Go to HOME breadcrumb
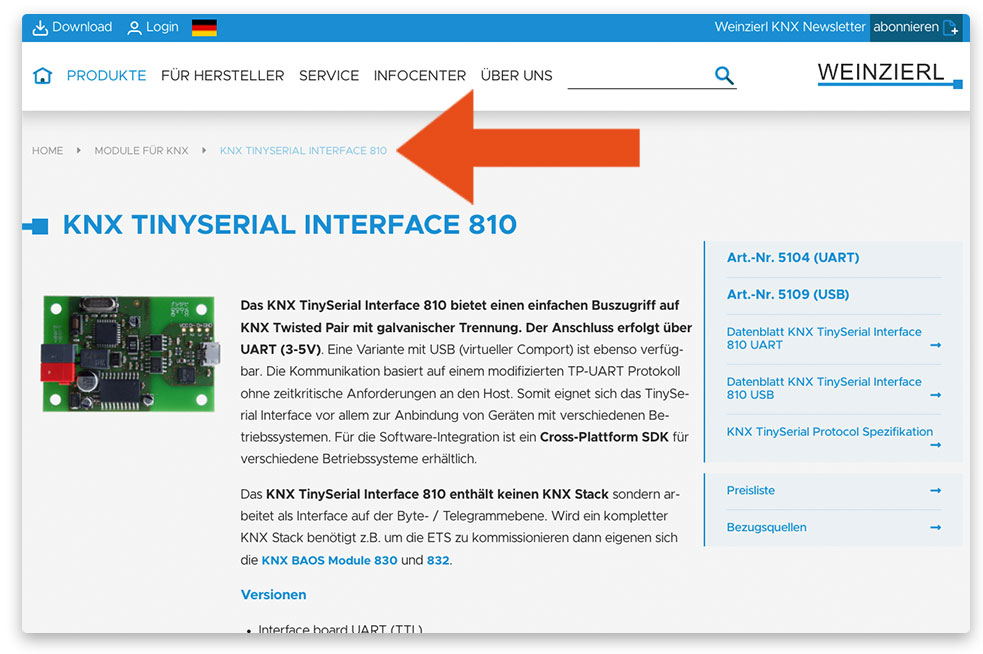 tap(47, 151)
